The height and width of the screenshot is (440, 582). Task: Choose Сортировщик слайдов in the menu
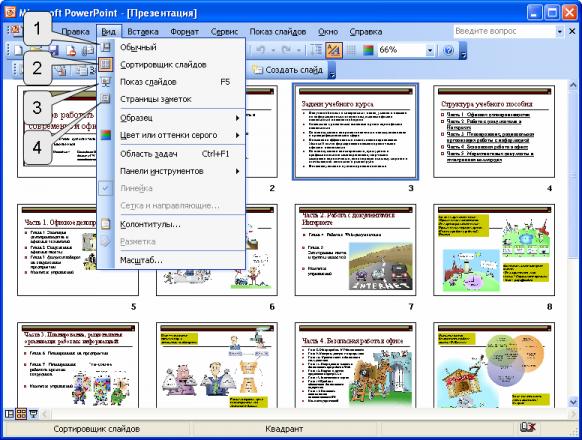pos(171,65)
